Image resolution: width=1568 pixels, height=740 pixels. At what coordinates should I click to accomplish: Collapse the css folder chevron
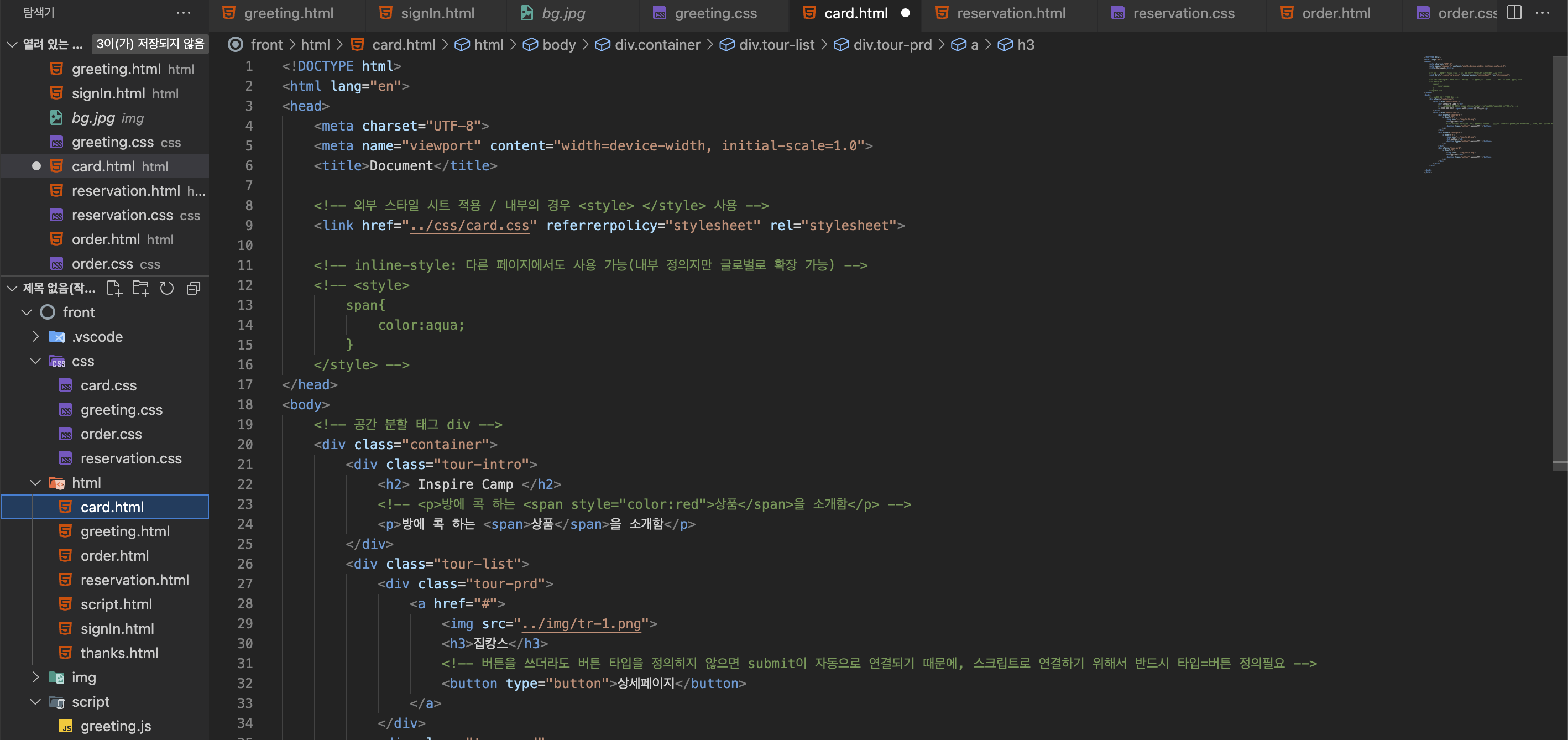pyautogui.click(x=35, y=361)
